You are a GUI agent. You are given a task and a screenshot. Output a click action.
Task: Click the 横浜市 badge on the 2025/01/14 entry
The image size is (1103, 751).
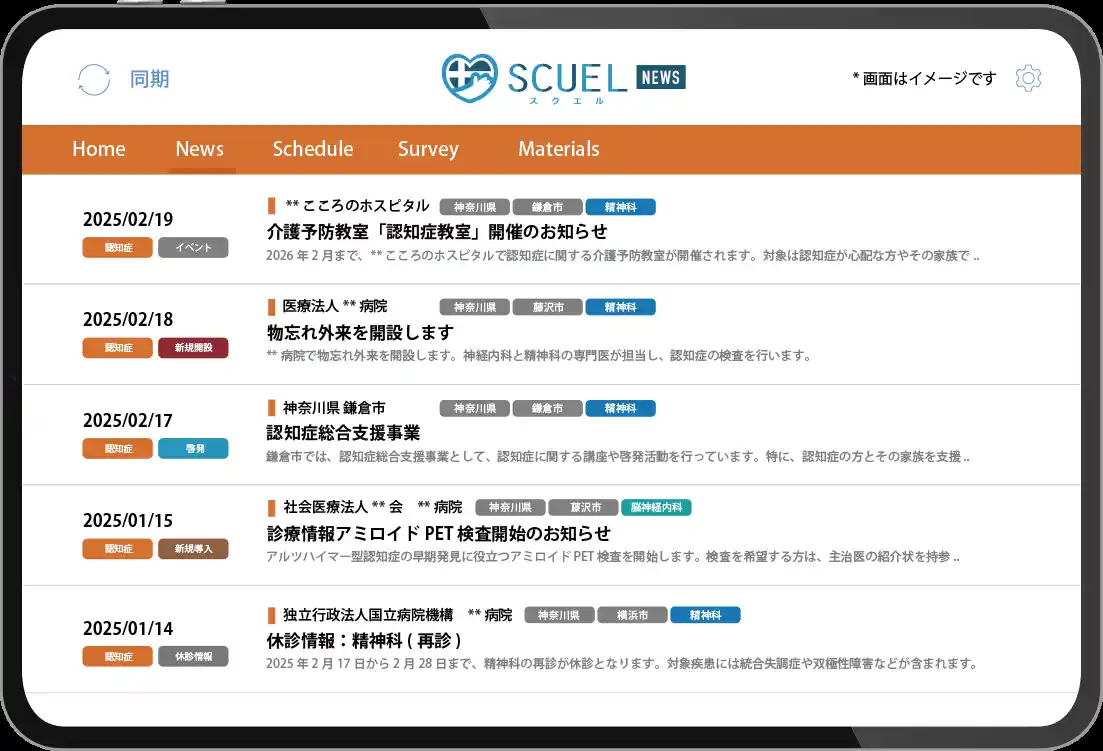click(633, 615)
